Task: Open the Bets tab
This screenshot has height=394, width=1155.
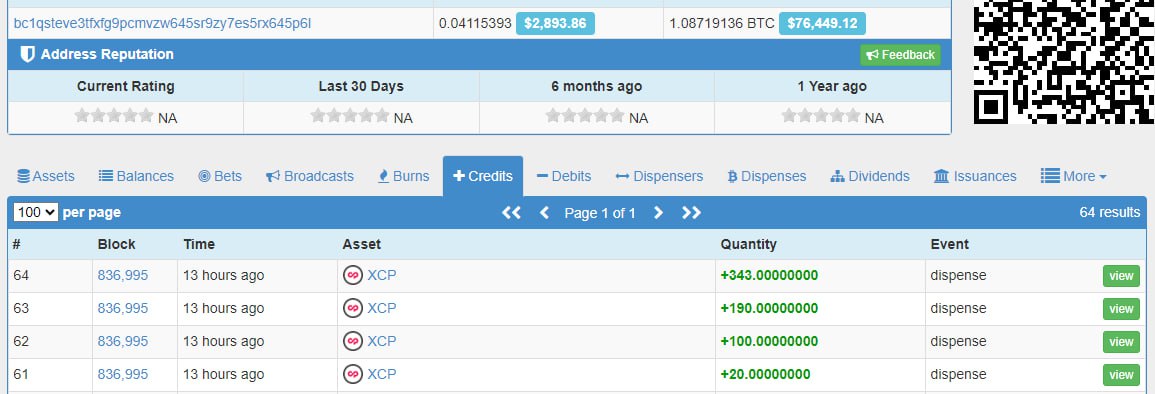Action: 220,176
